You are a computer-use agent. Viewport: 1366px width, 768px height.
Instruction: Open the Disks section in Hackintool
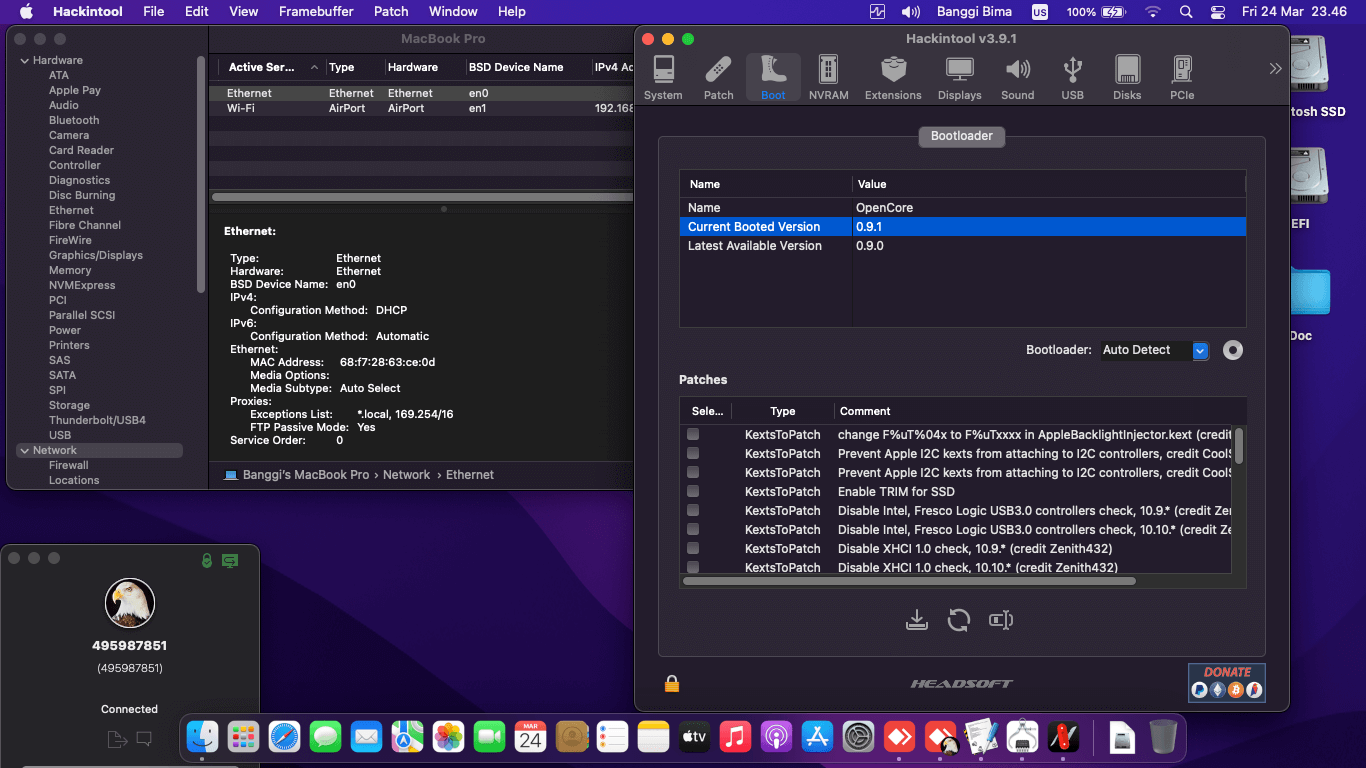(1127, 78)
